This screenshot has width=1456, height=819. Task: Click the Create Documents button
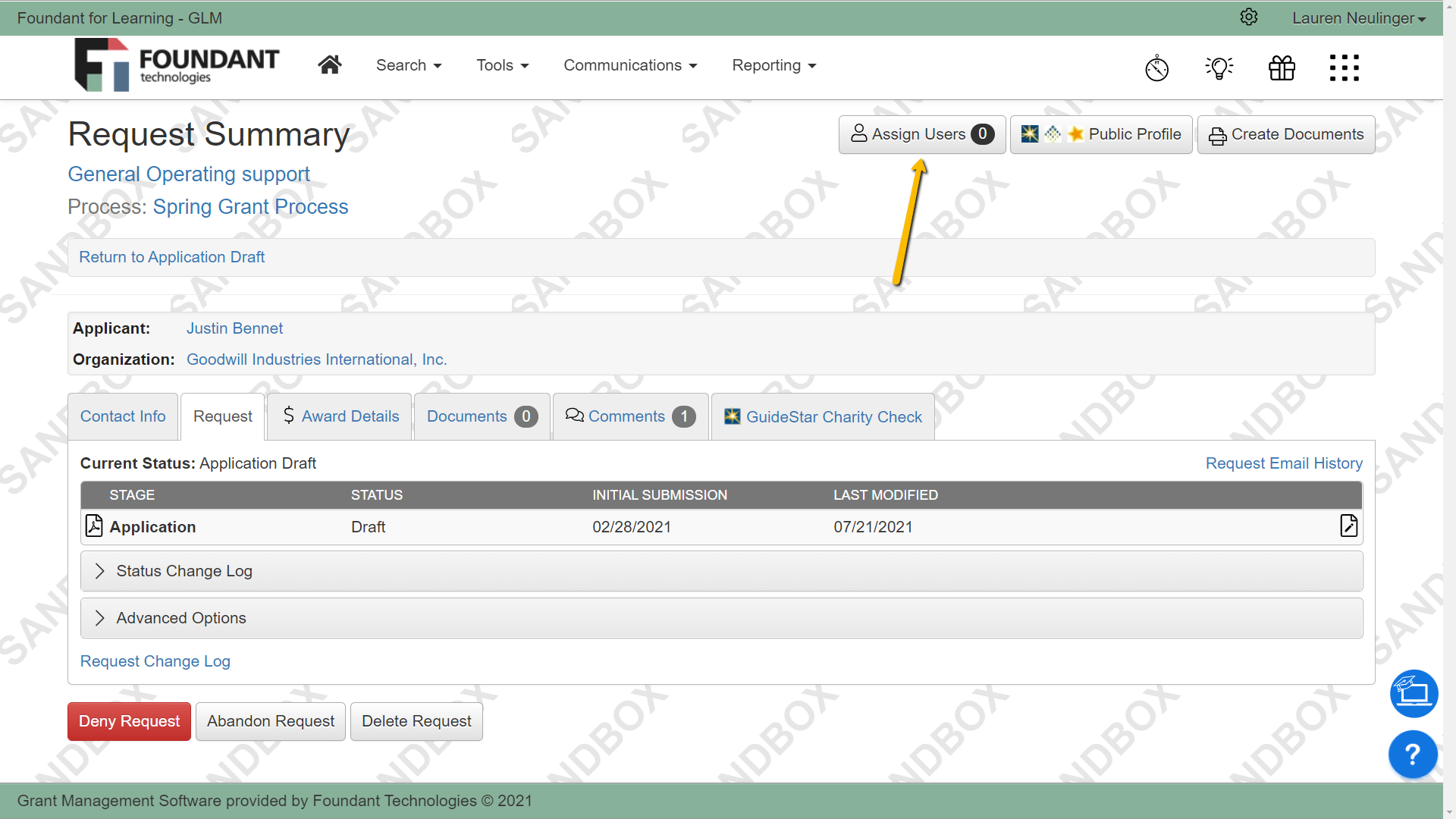click(x=1286, y=134)
